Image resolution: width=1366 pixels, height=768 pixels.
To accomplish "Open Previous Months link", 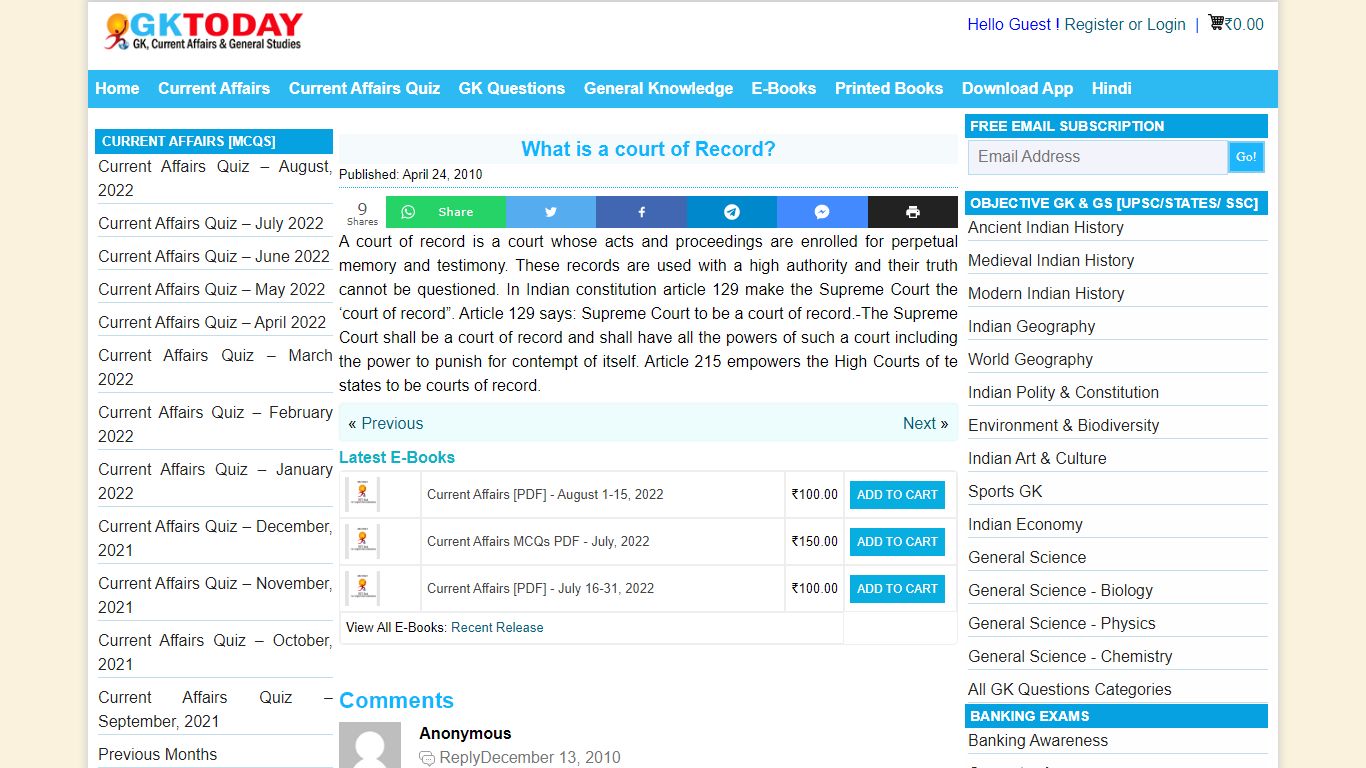I will 157,754.
